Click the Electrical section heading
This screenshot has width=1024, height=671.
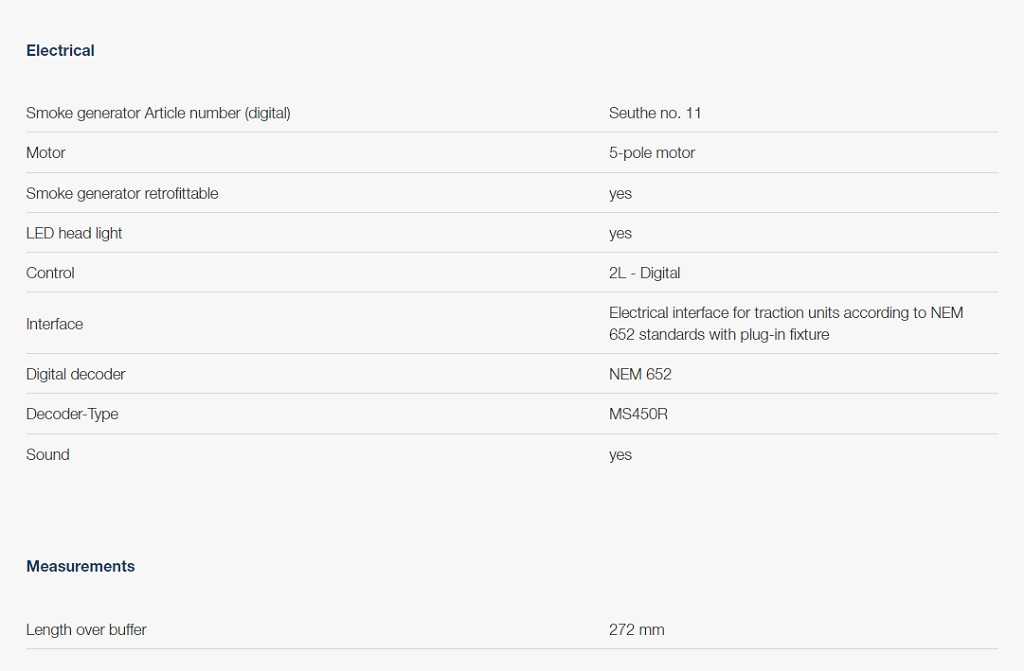tap(60, 51)
